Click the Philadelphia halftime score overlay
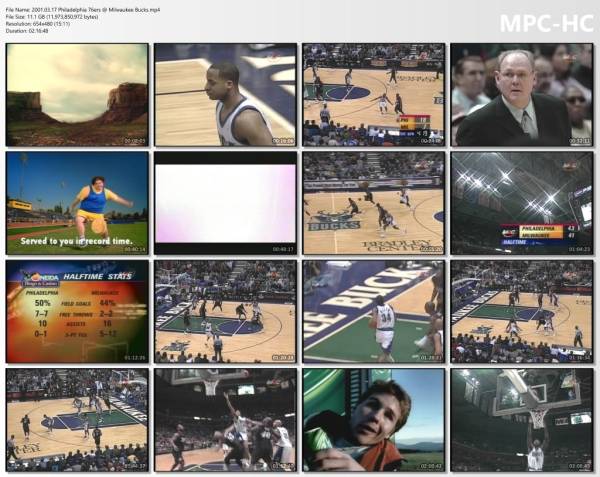The height and width of the screenshot is (477, 600). coord(539,232)
